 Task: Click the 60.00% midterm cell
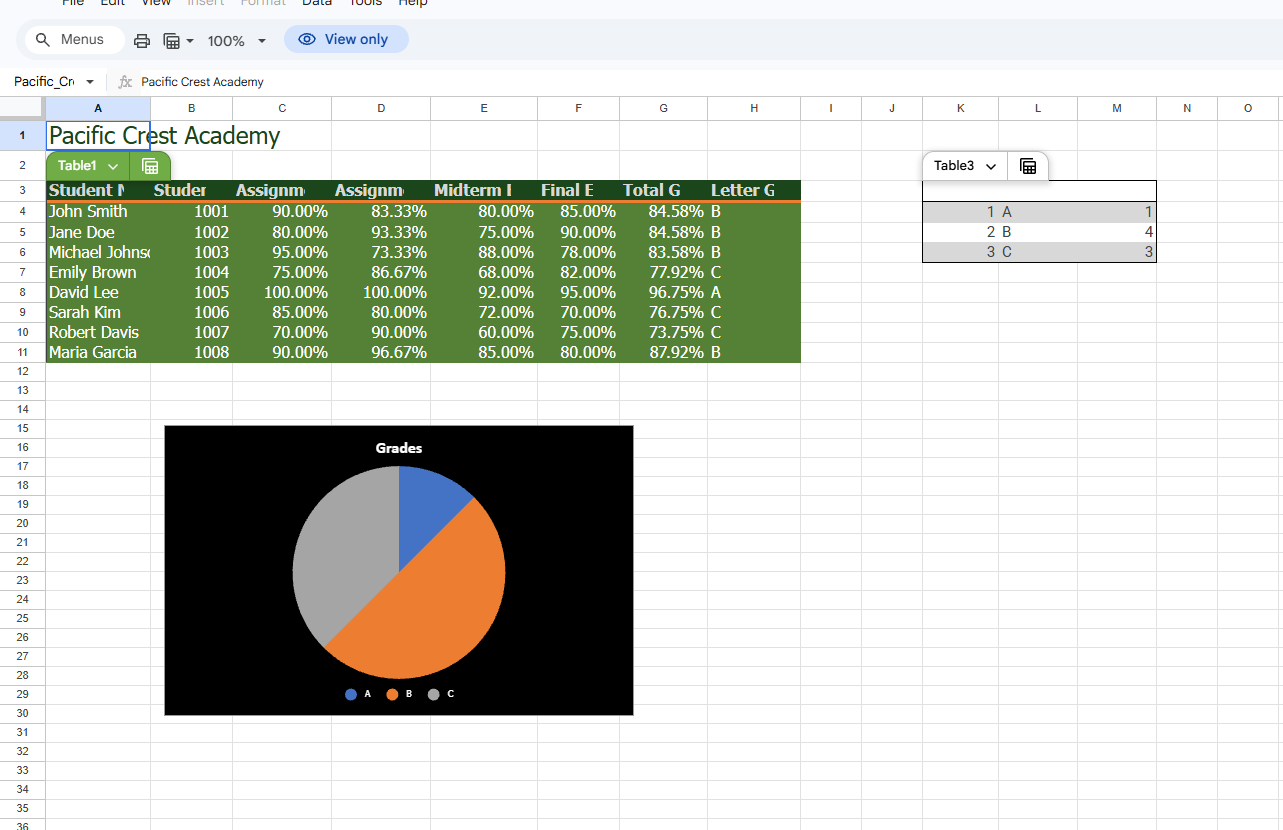click(x=484, y=332)
